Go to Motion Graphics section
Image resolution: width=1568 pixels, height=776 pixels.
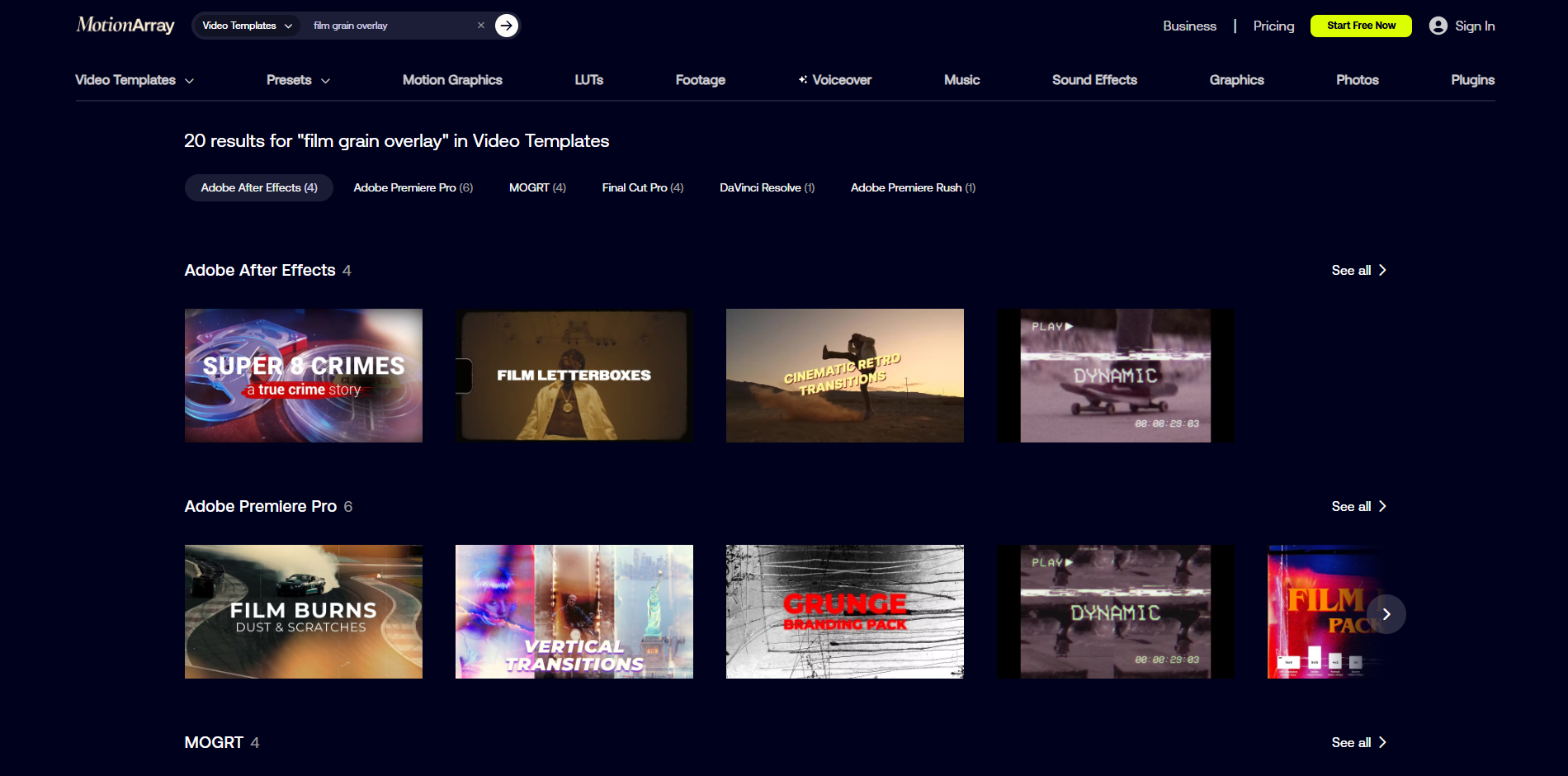[452, 80]
